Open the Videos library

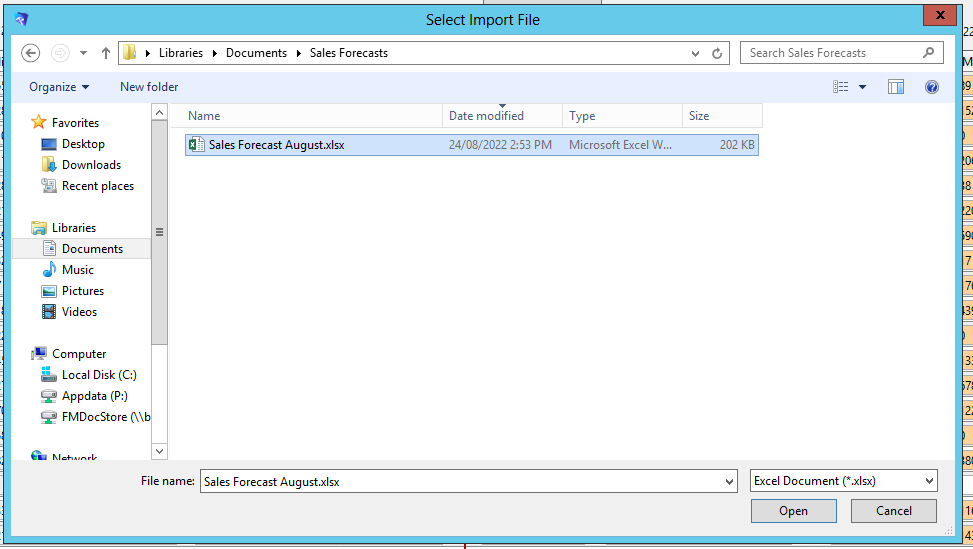79,312
